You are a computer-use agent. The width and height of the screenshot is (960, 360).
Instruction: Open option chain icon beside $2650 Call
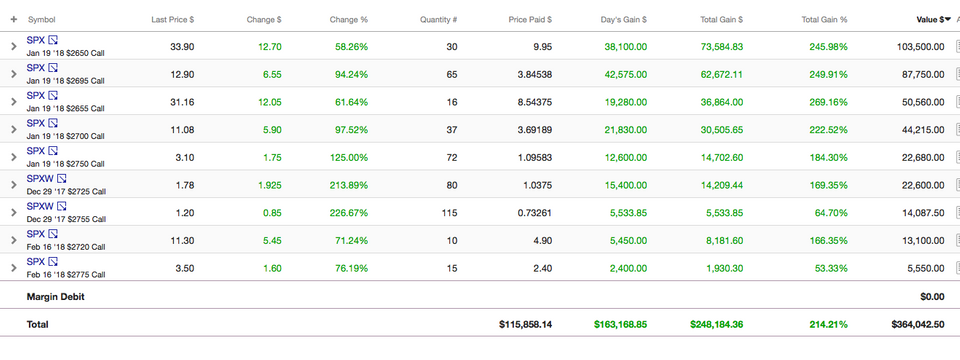[53, 40]
